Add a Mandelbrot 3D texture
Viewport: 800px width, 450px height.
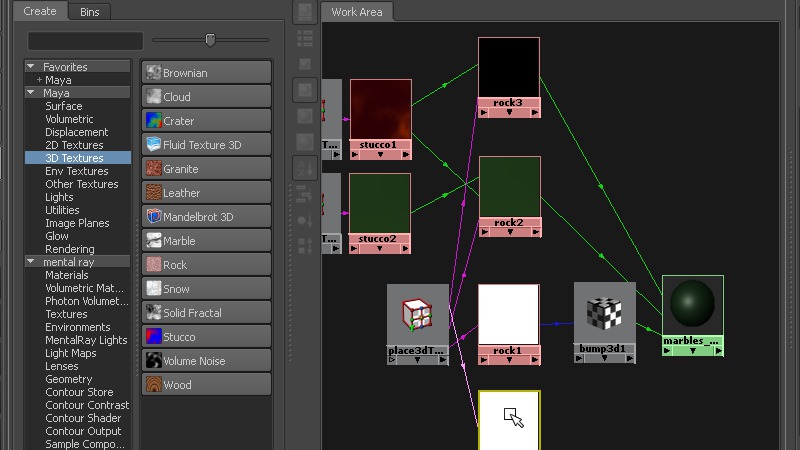[x=206, y=217]
